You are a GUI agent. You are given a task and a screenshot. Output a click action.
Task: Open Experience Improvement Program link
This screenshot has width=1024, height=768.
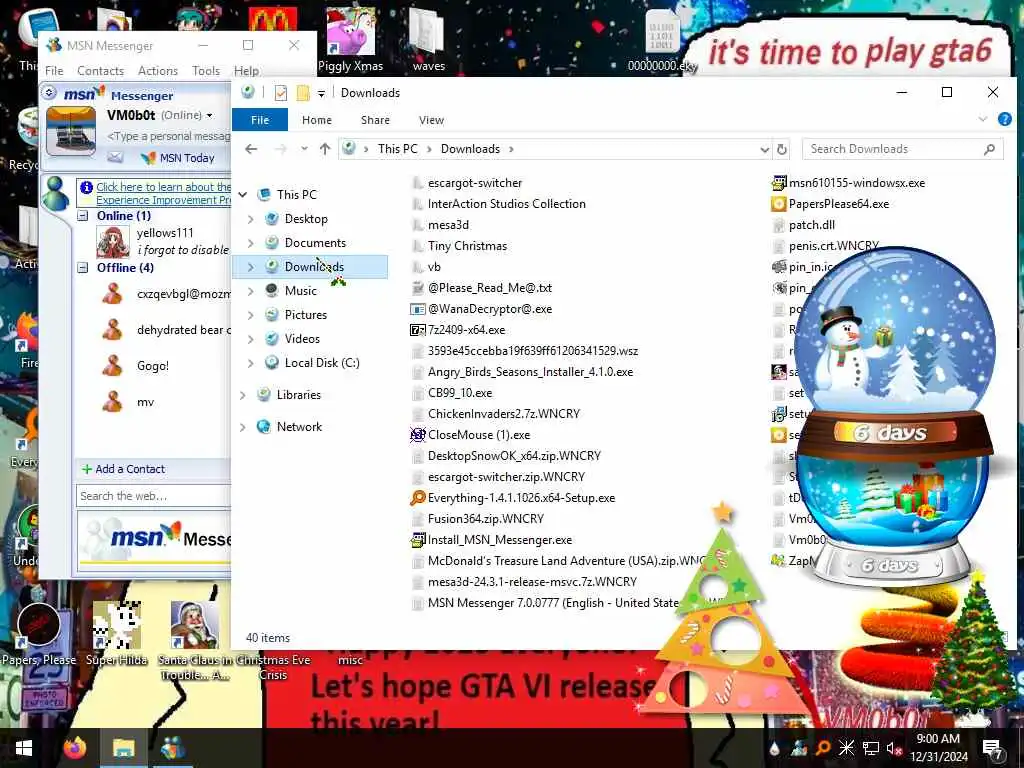point(163,193)
